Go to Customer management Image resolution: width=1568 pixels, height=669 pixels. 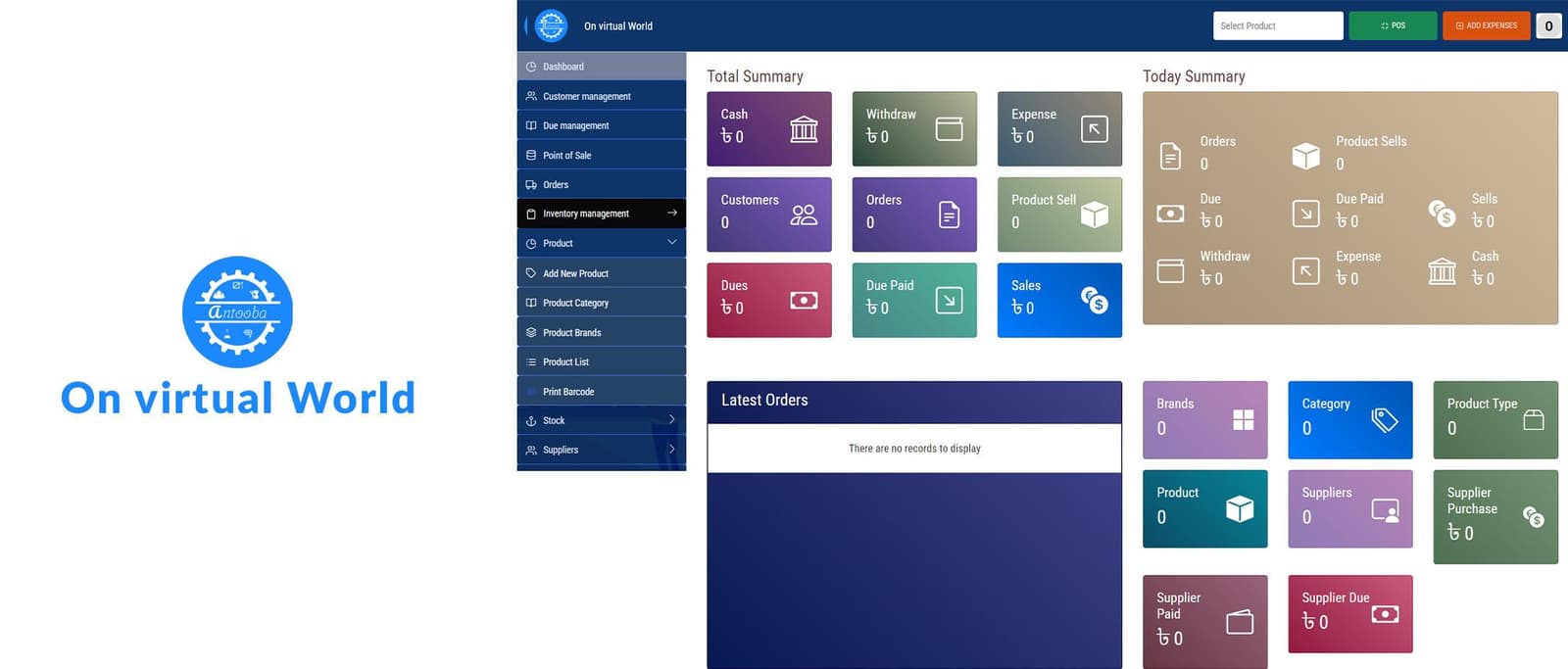602,96
